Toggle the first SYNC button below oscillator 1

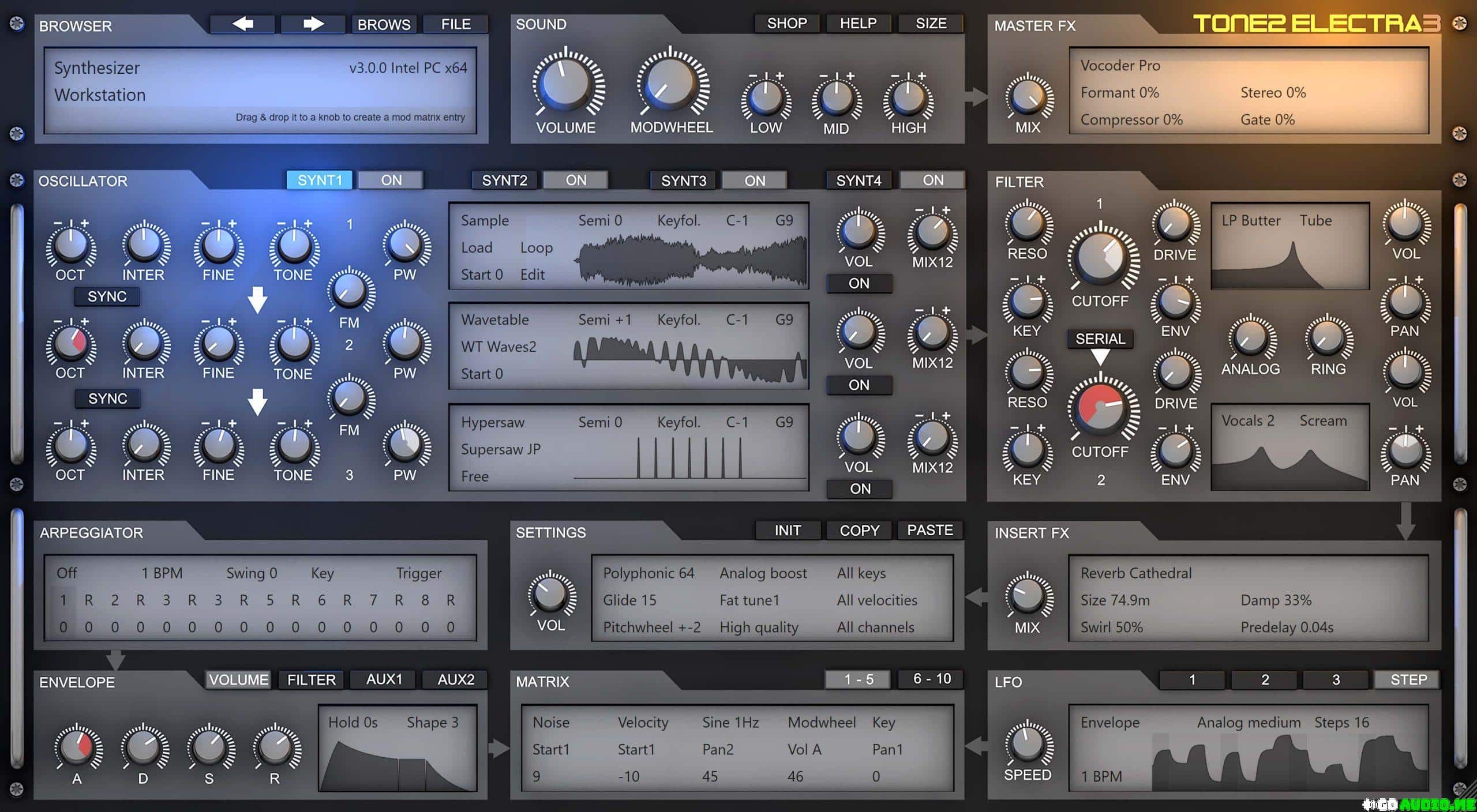[107, 296]
